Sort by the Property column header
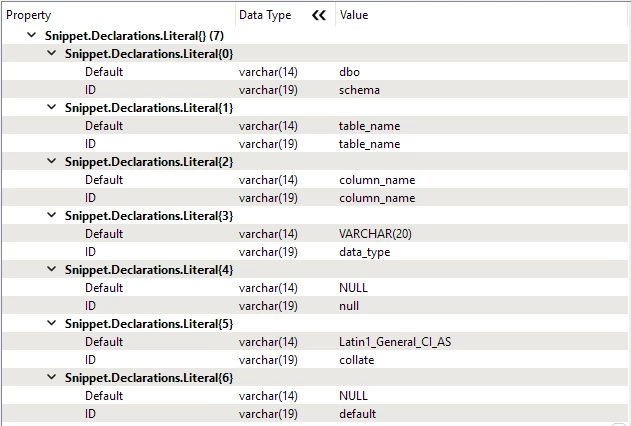Image resolution: width=631 pixels, height=426 pixels. coord(29,15)
